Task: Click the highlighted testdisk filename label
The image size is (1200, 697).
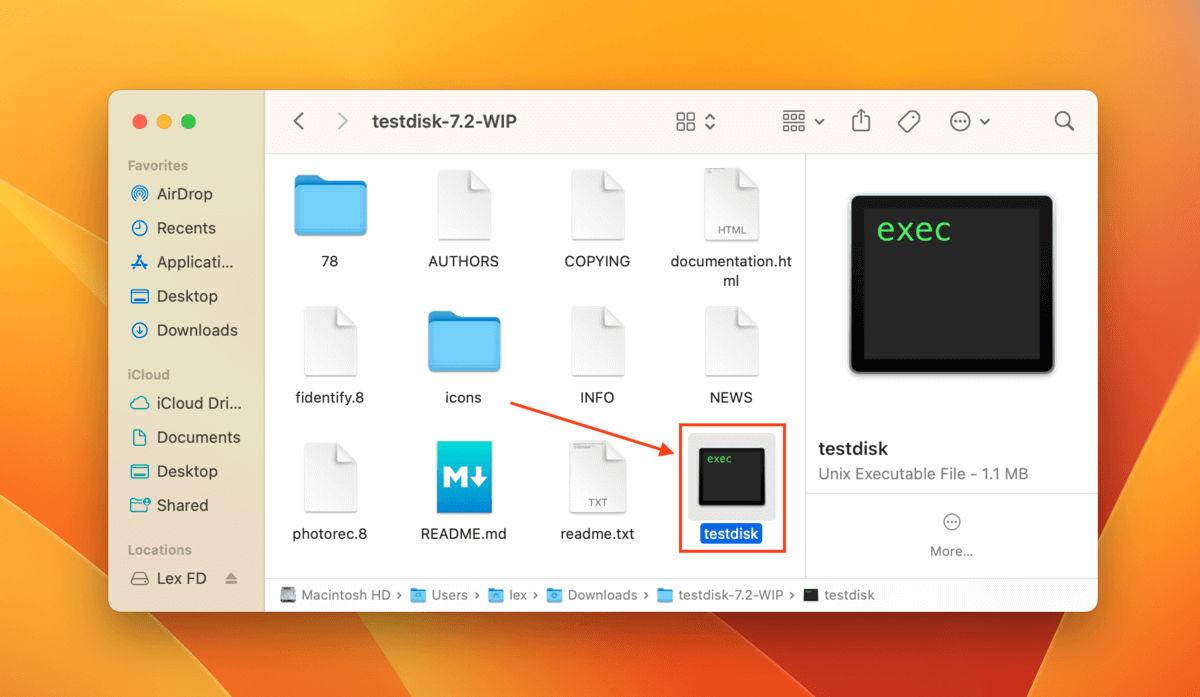Action: pos(731,534)
